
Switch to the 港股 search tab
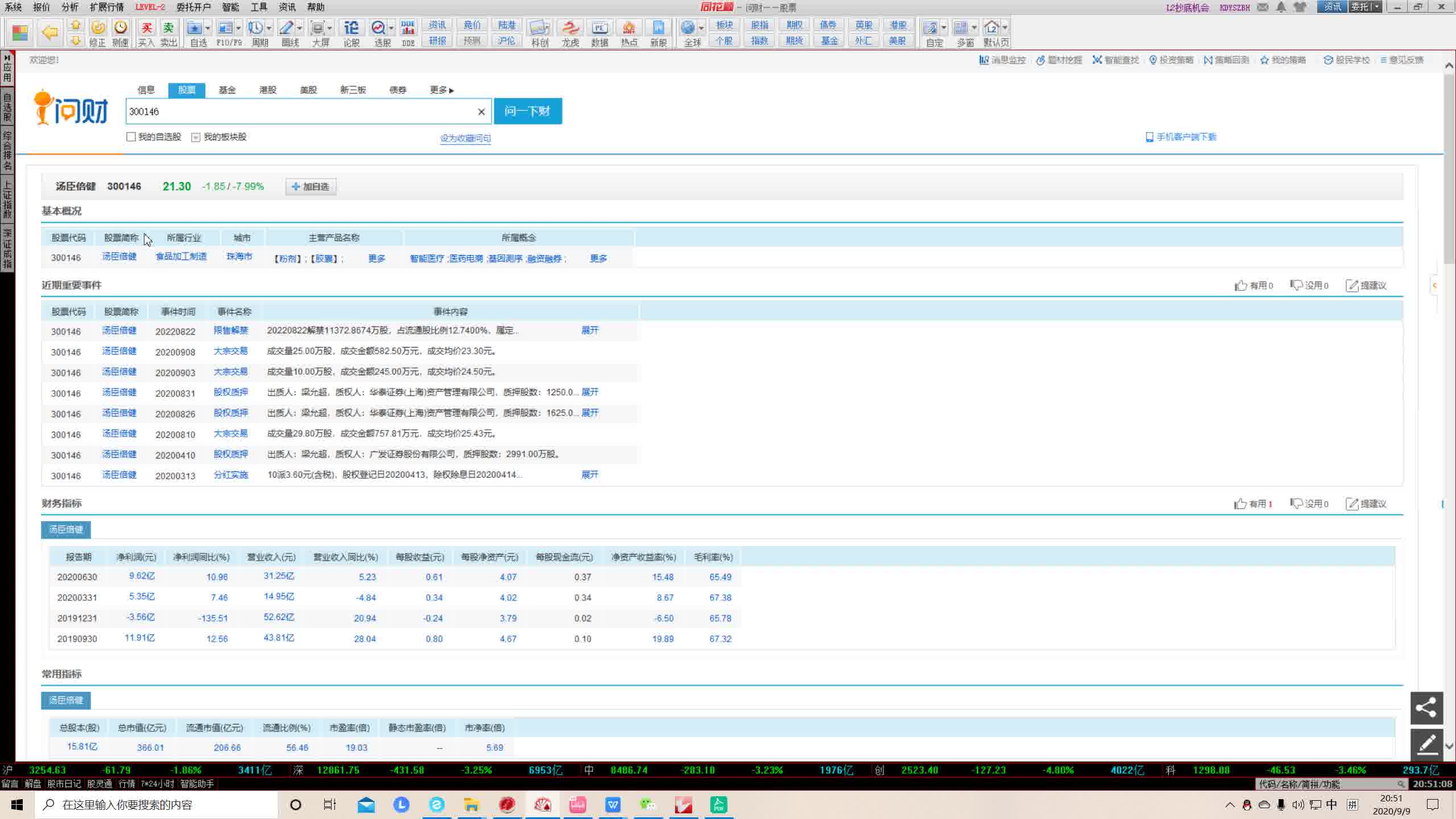point(268,90)
